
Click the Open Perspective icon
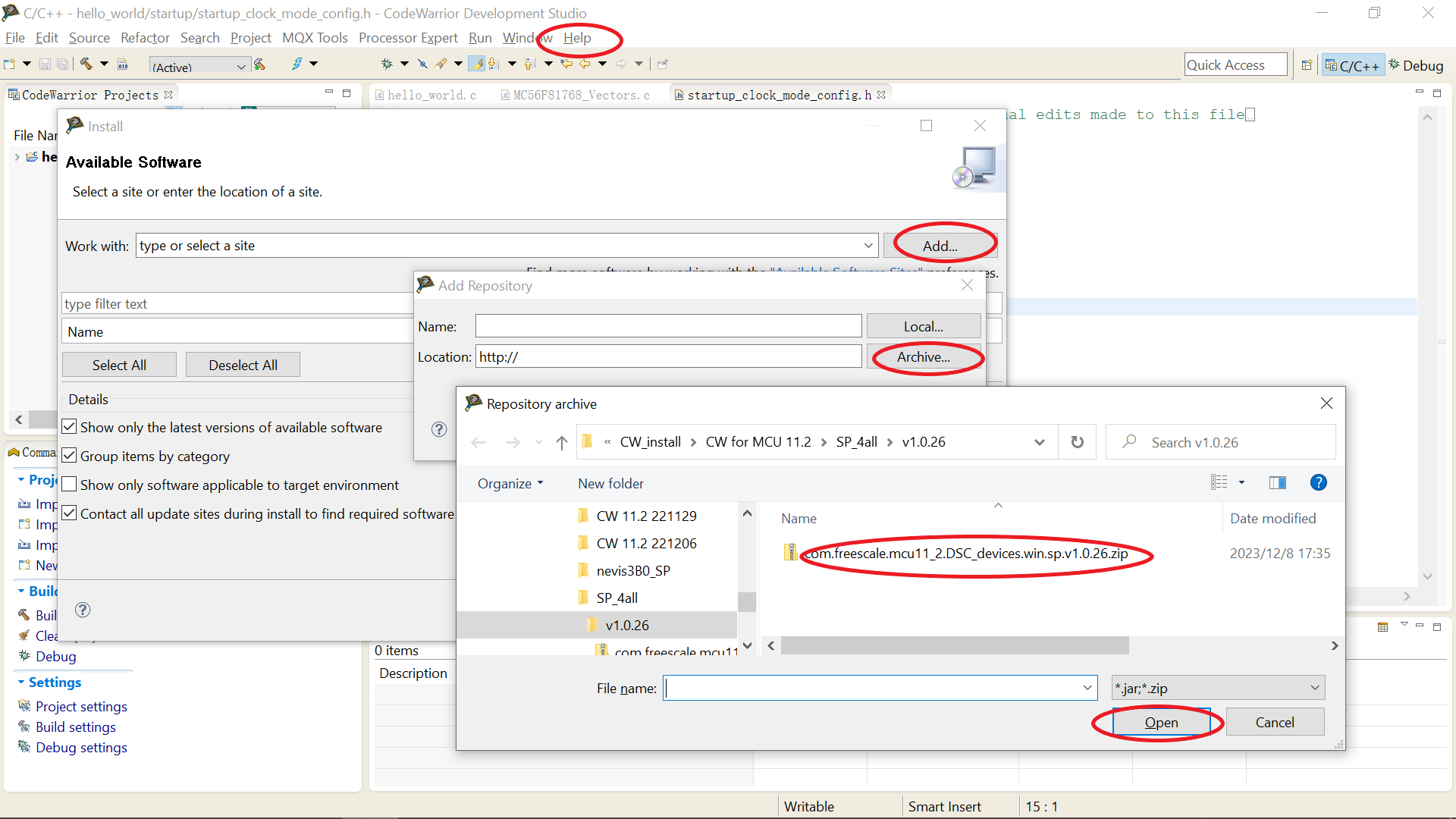pyautogui.click(x=1307, y=65)
